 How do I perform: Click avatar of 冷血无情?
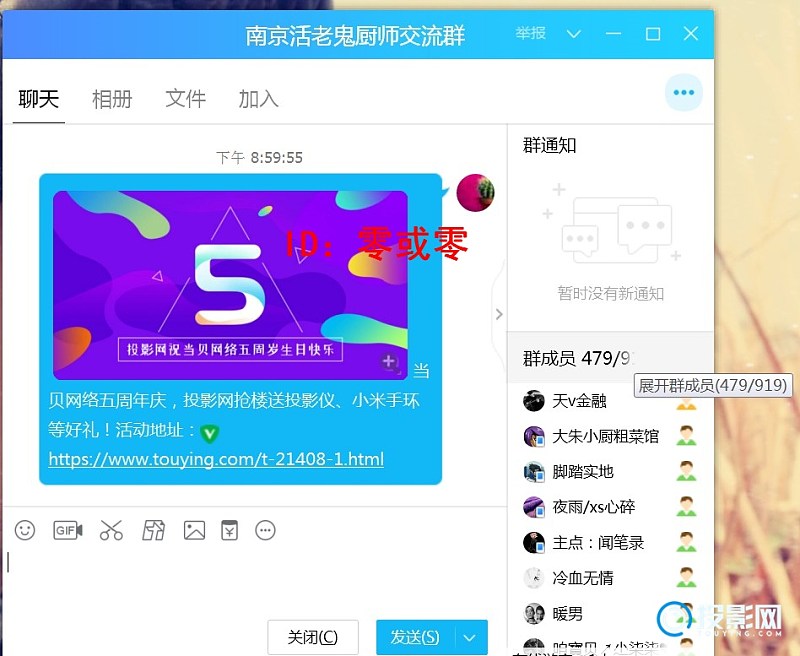tap(534, 578)
